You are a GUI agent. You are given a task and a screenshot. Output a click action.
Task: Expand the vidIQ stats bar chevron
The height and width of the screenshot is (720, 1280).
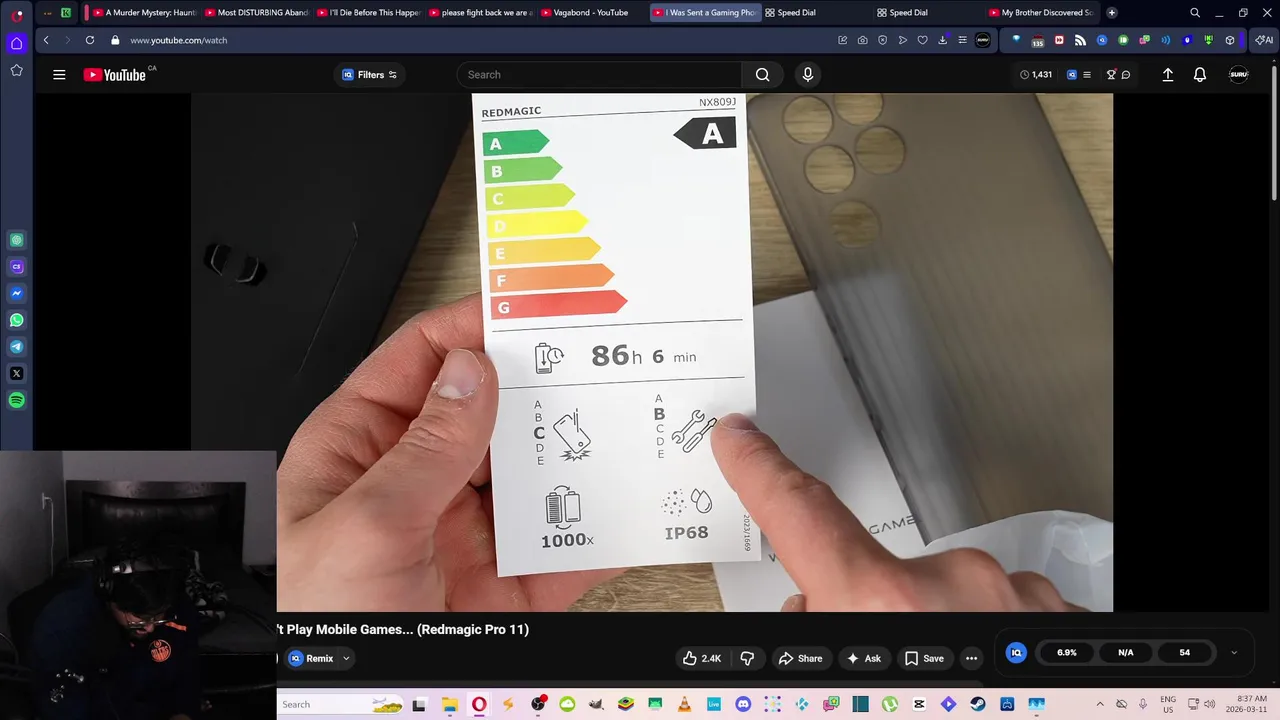(1234, 652)
